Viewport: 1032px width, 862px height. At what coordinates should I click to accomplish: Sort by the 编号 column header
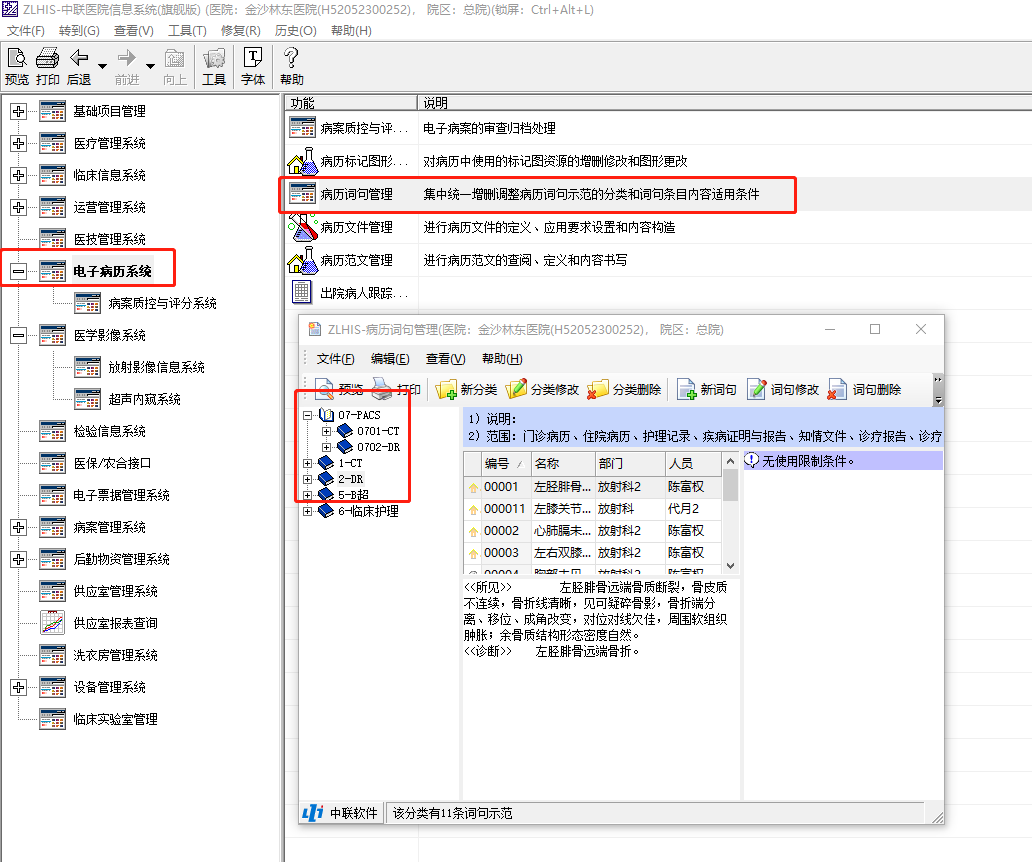[505, 464]
